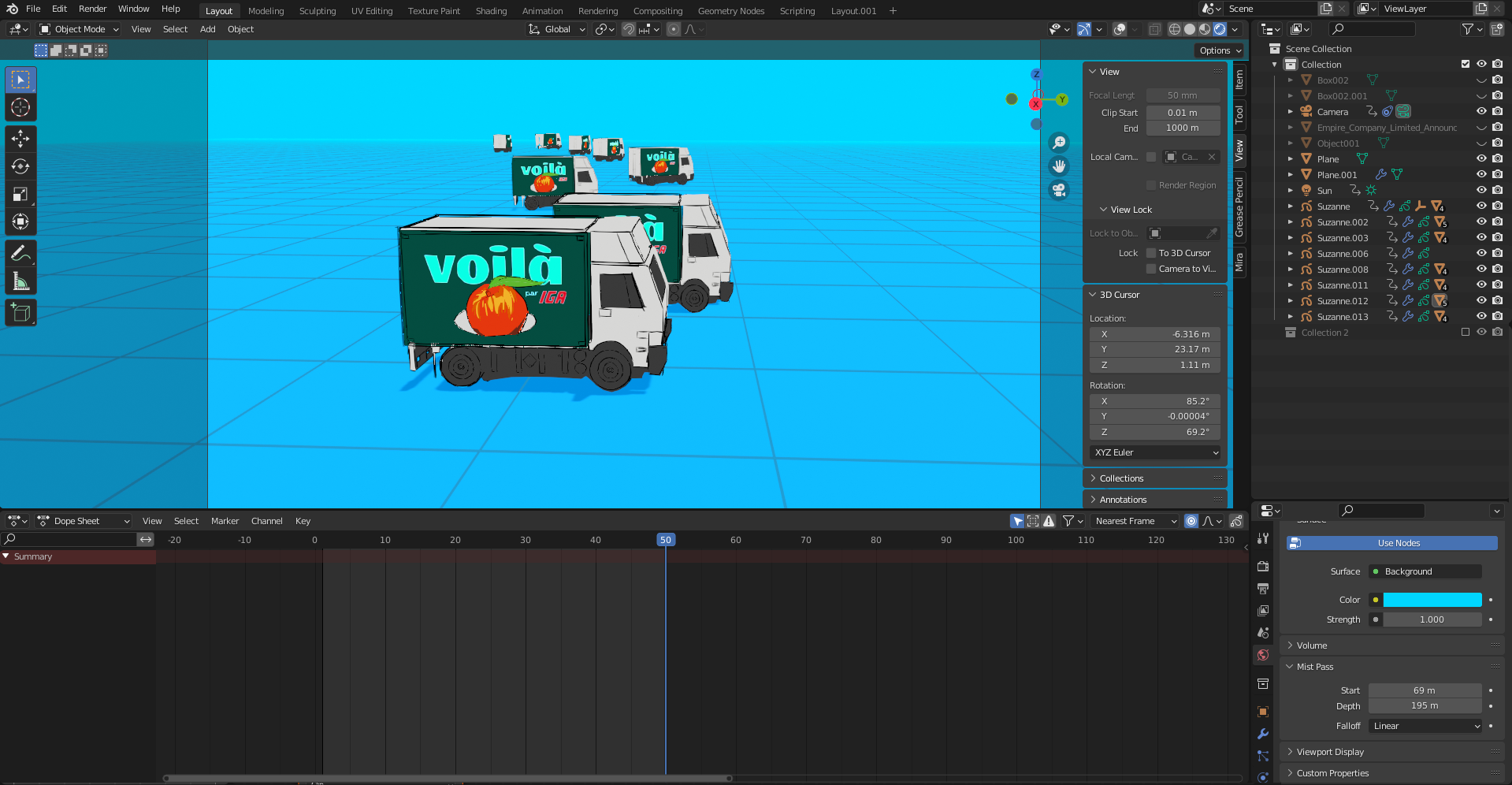Open the Dope Sheet Marker menu
Screen dimensions: 1512x785
click(225, 521)
